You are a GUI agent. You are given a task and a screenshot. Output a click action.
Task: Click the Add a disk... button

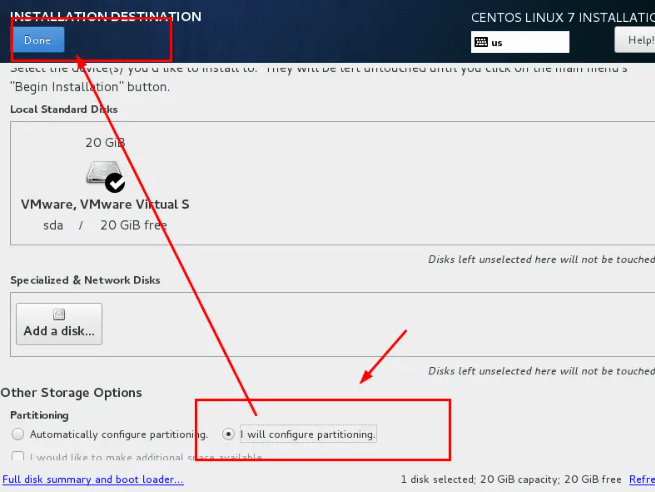59,324
